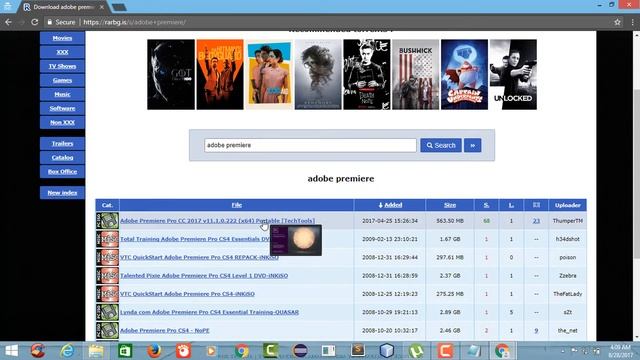Open Lynda com Adobe Premiere Pro CS4 Essential Training link

point(209,312)
